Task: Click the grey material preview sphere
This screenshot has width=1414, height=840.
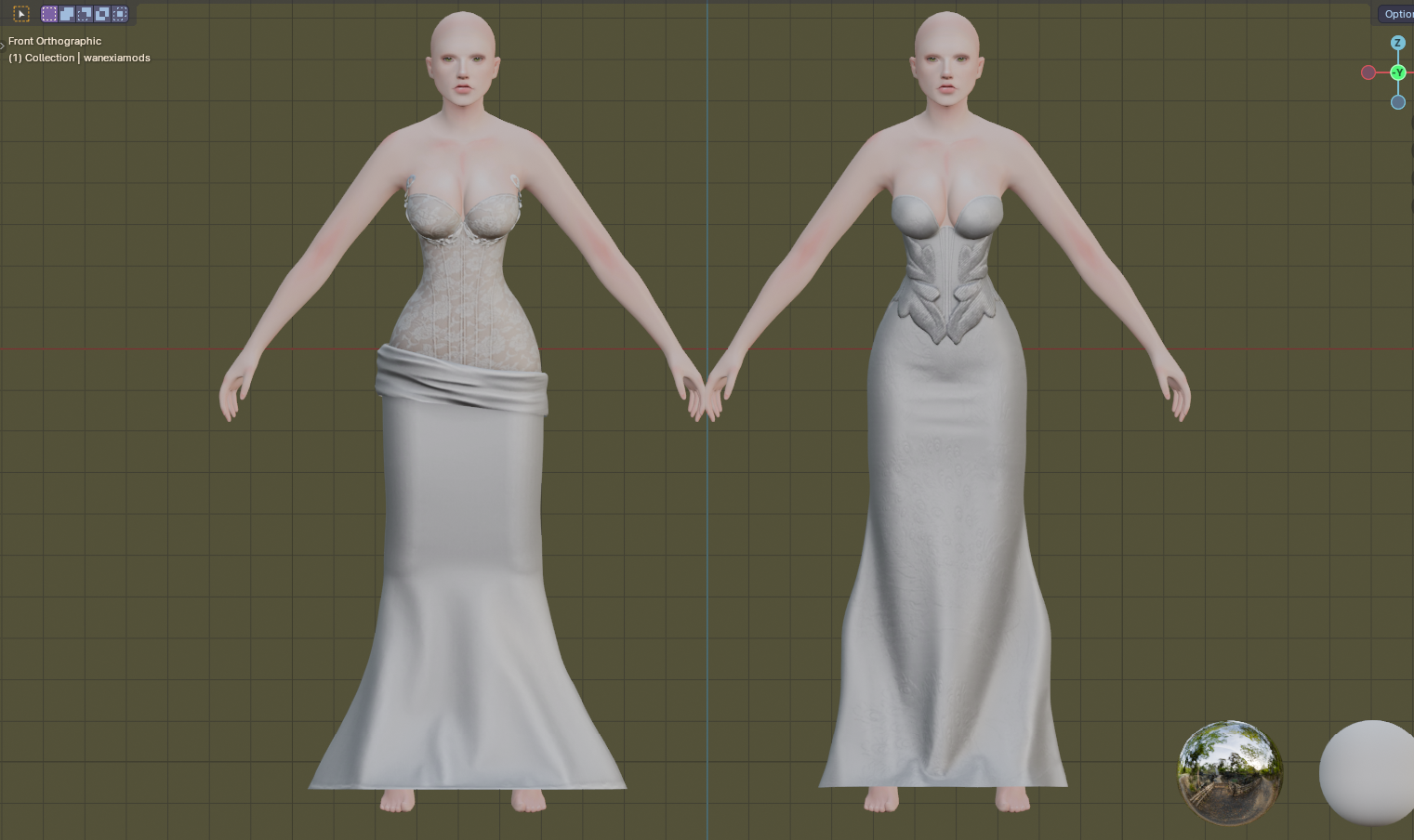Action: pos(1368,772)
